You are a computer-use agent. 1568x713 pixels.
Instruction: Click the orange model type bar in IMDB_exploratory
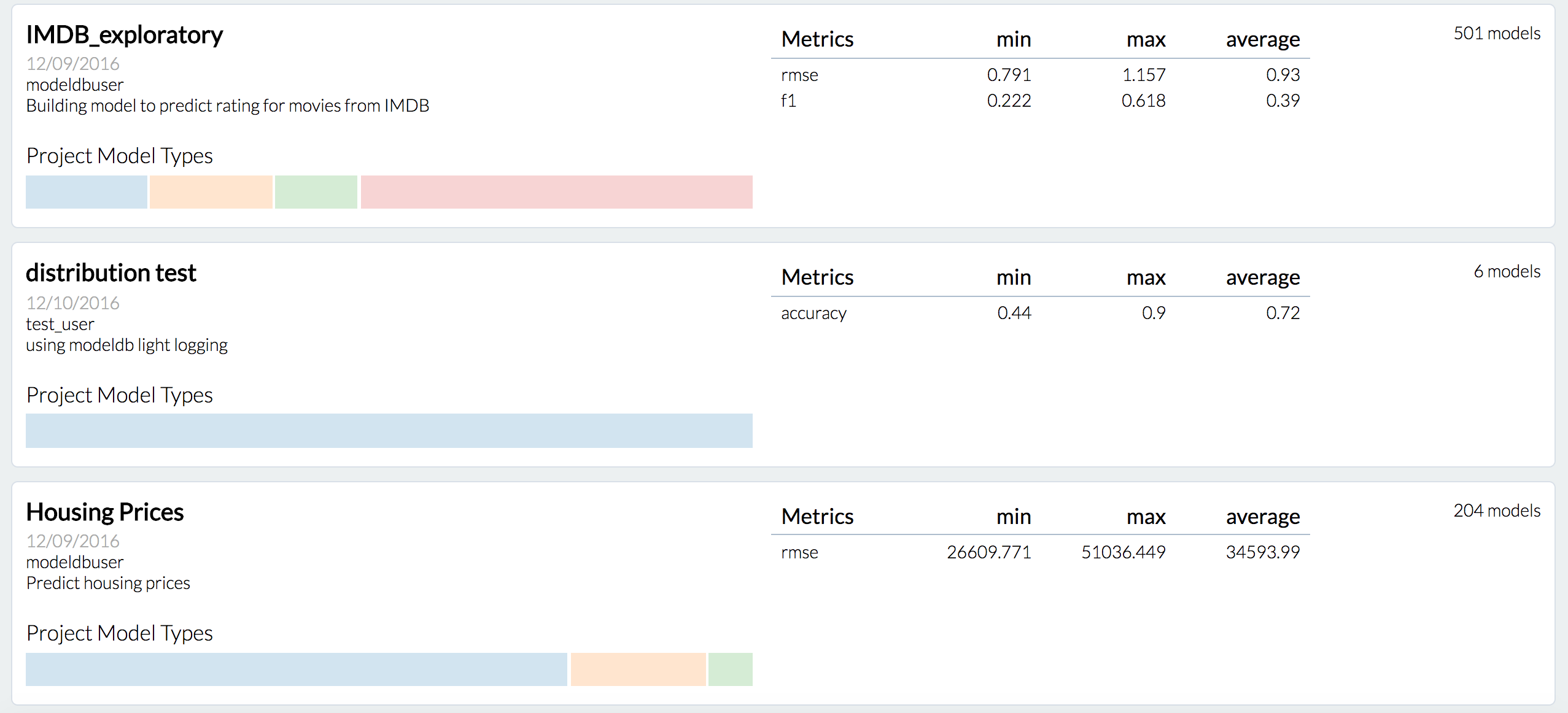coord(211,192)
